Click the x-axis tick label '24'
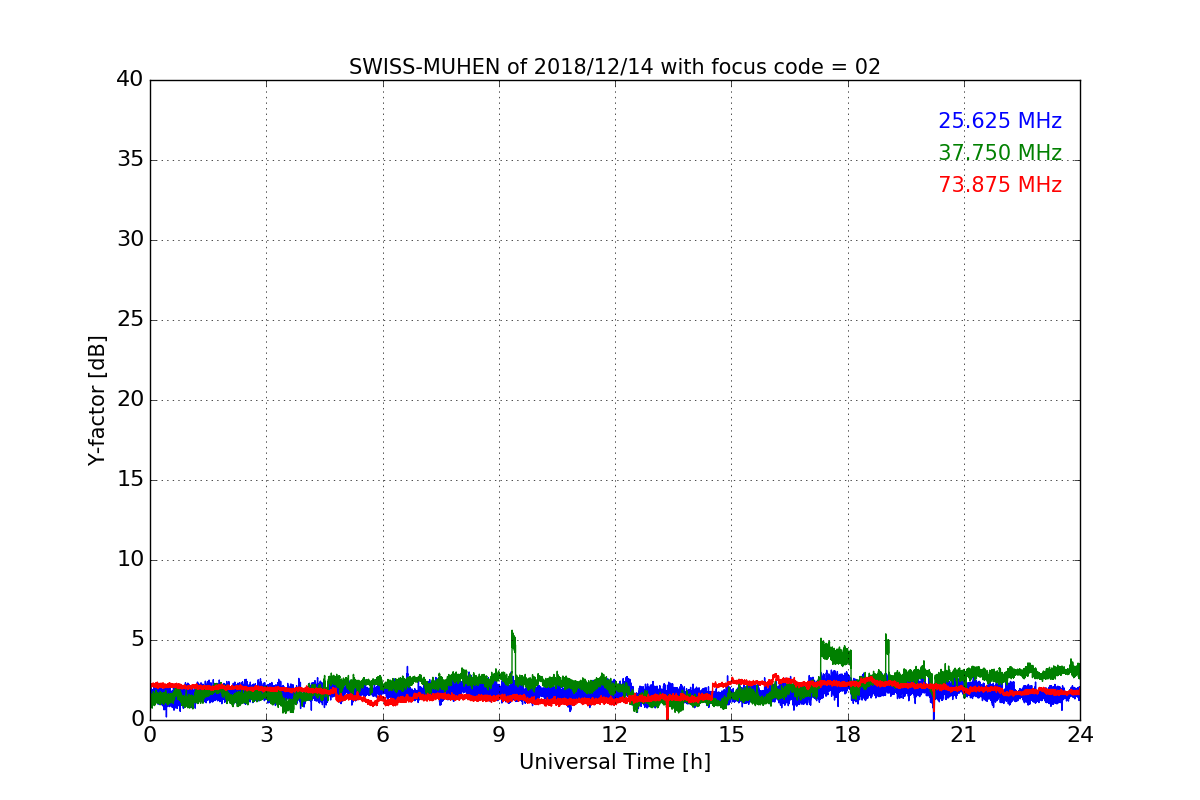Screen dimensions: 1200x800 1080,734
